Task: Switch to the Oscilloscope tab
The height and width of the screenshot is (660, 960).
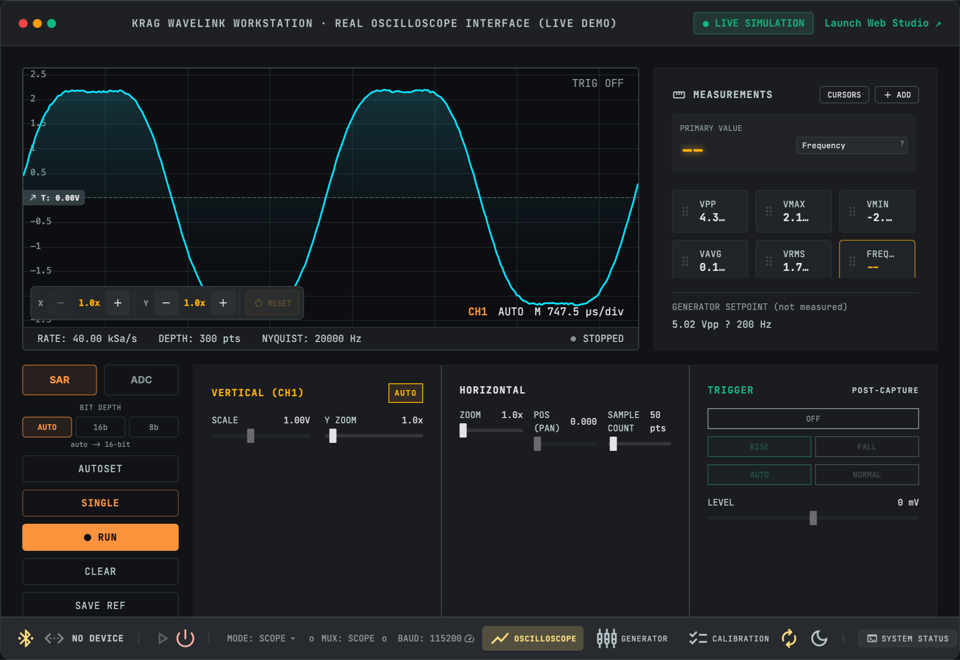Action: click(533, 638)
